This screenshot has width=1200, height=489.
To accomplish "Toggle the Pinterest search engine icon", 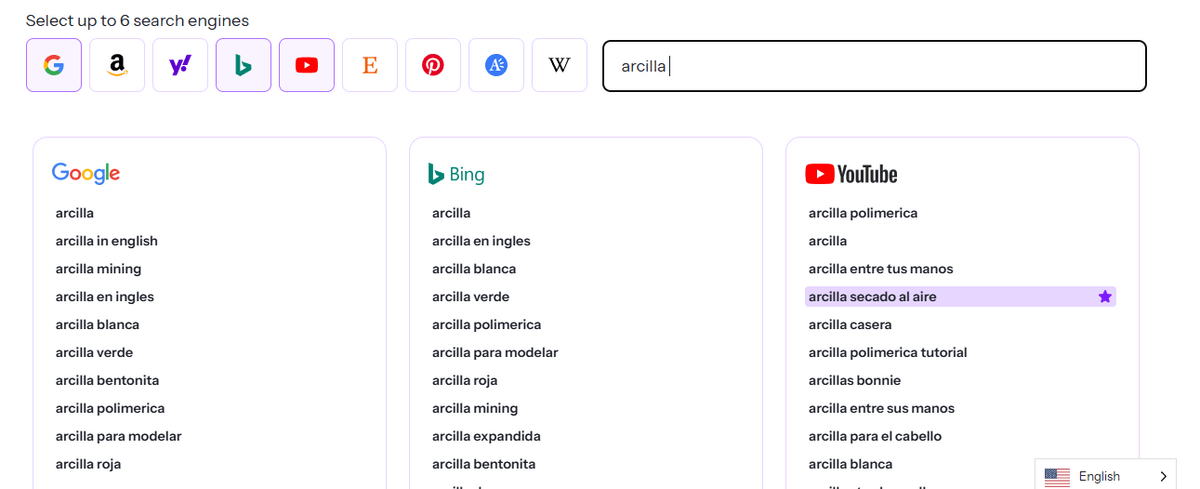I will (x=433, y=65).
